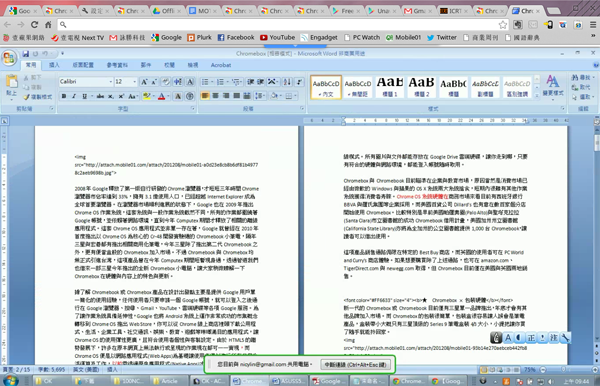Click the Office button in Word

coord(8,58)
